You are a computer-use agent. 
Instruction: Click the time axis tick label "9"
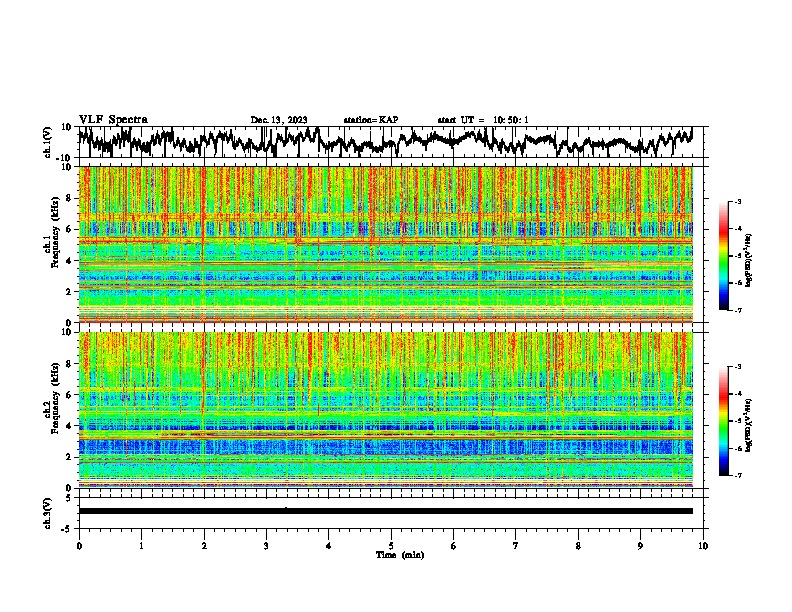point(640,546)
